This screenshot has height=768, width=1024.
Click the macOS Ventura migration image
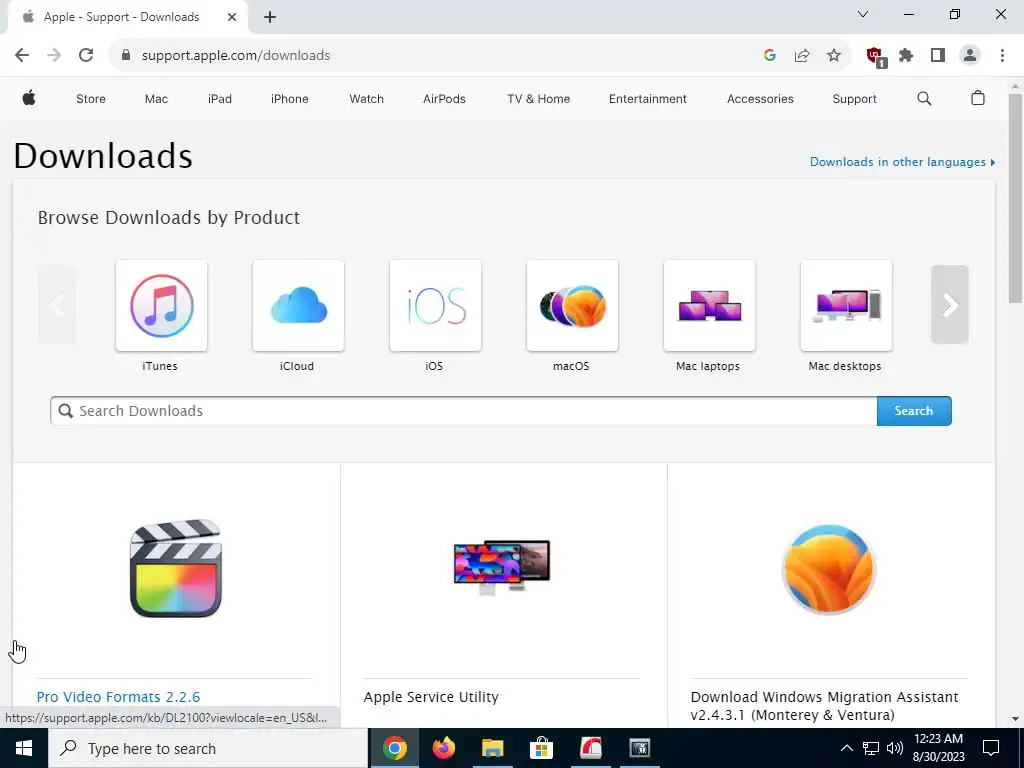[x=829, y=569]
